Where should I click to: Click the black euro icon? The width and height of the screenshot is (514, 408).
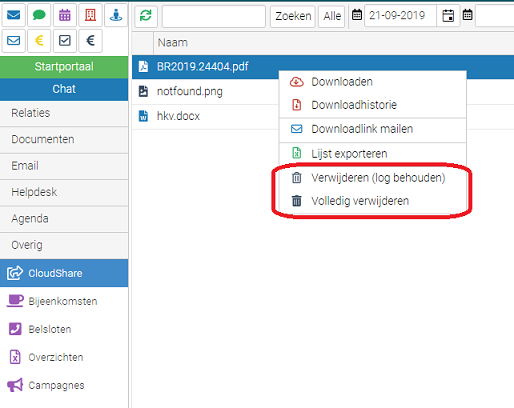click(x=90, y=41)
